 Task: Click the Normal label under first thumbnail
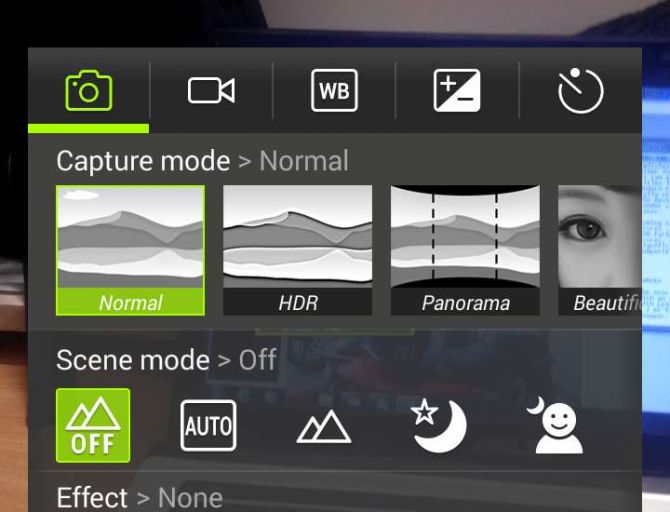click(130, 303)
